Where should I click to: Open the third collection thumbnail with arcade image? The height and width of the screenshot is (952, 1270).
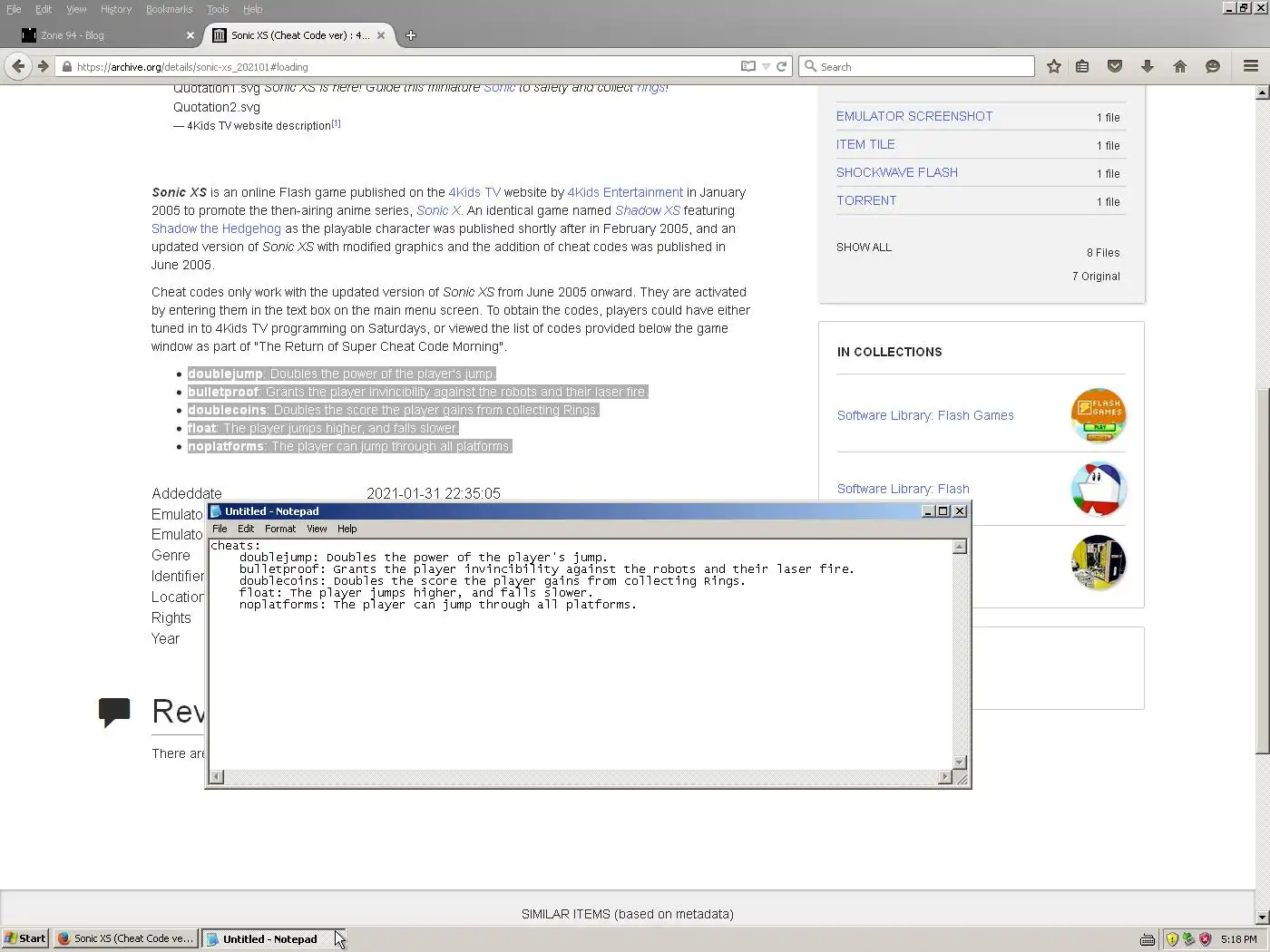[x=1099, y=562]
